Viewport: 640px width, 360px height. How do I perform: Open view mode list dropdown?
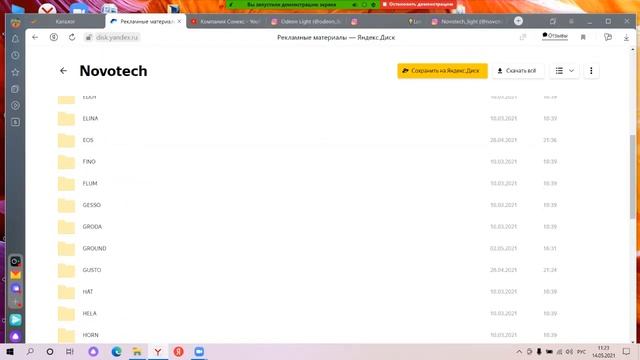pos(564,71)
